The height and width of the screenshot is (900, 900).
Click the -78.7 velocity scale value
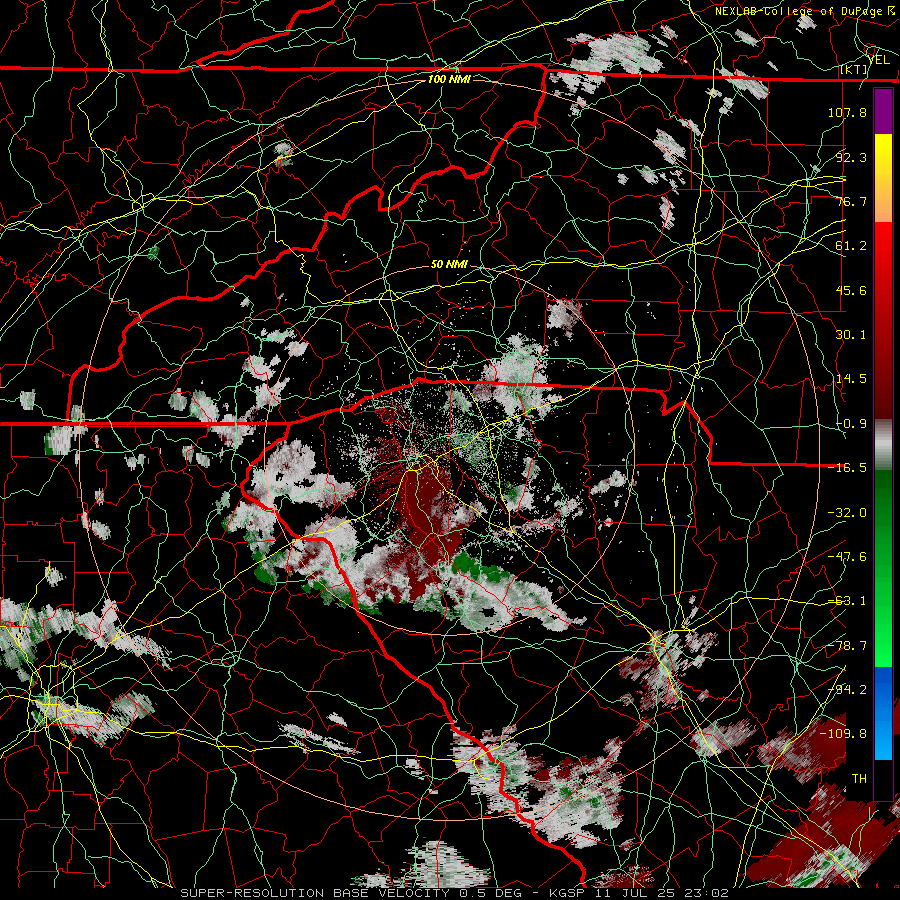[x=847, y=646]
